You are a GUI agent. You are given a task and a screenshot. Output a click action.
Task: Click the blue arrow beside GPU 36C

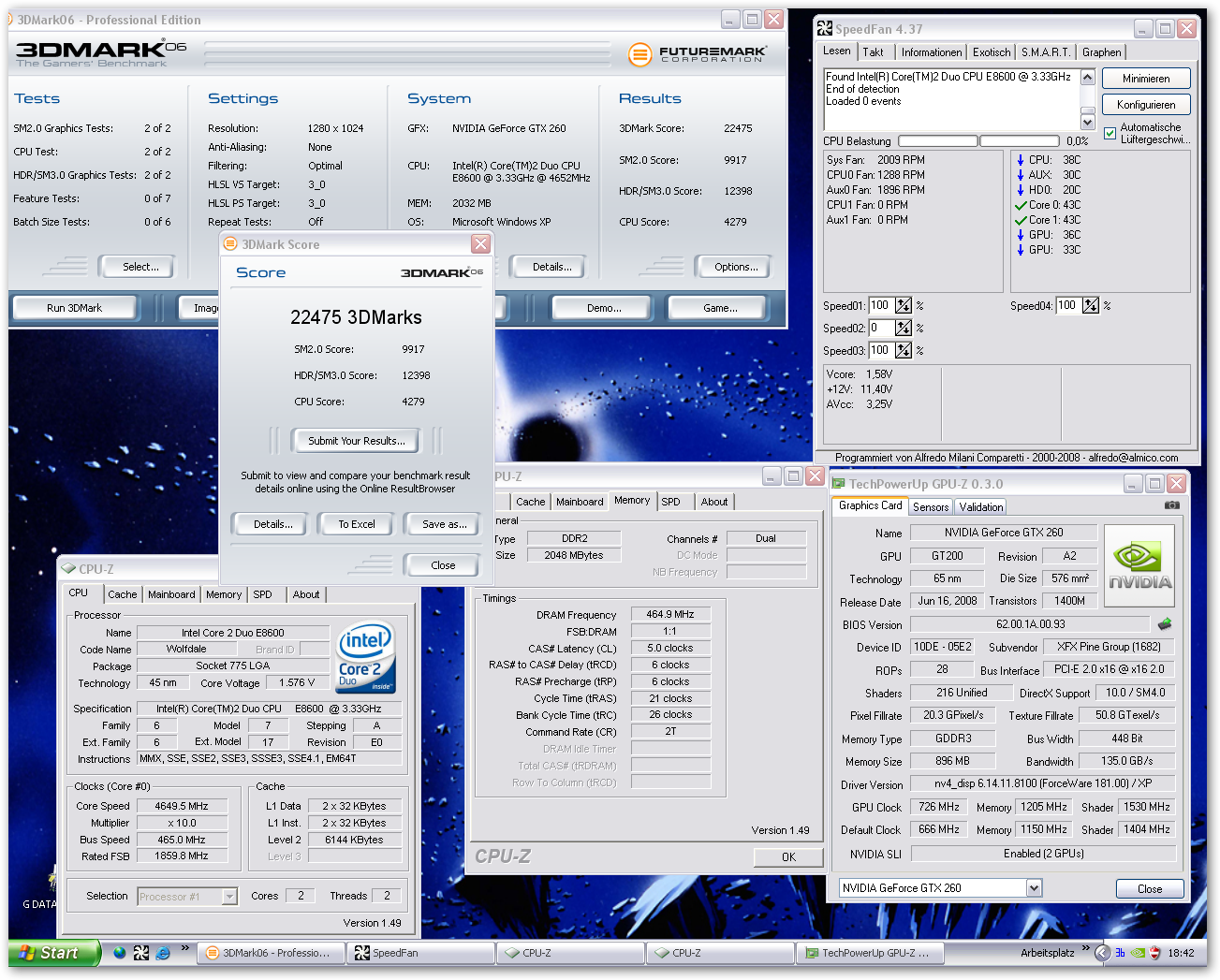(1021, 235)
